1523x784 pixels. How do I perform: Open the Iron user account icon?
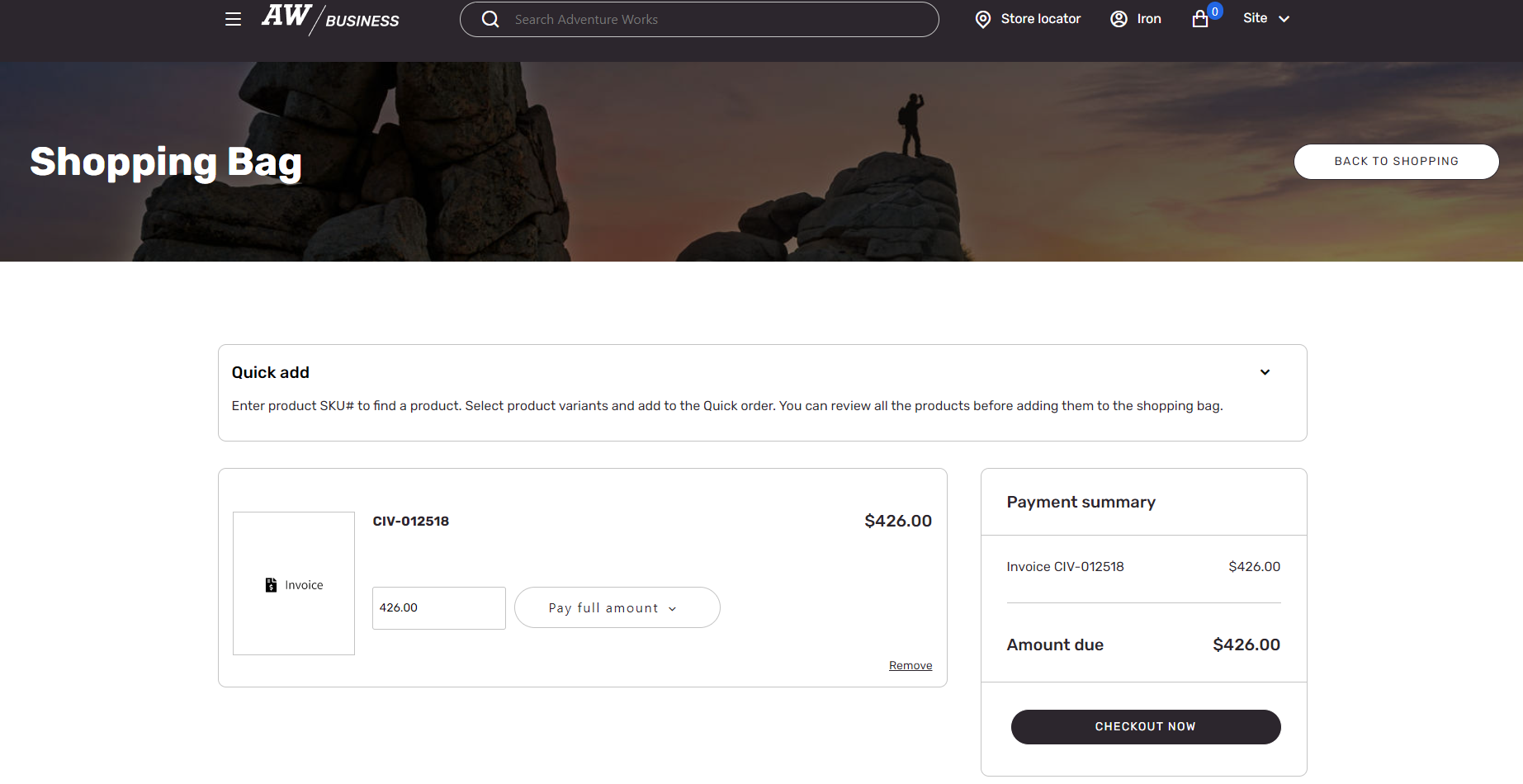1119,19
